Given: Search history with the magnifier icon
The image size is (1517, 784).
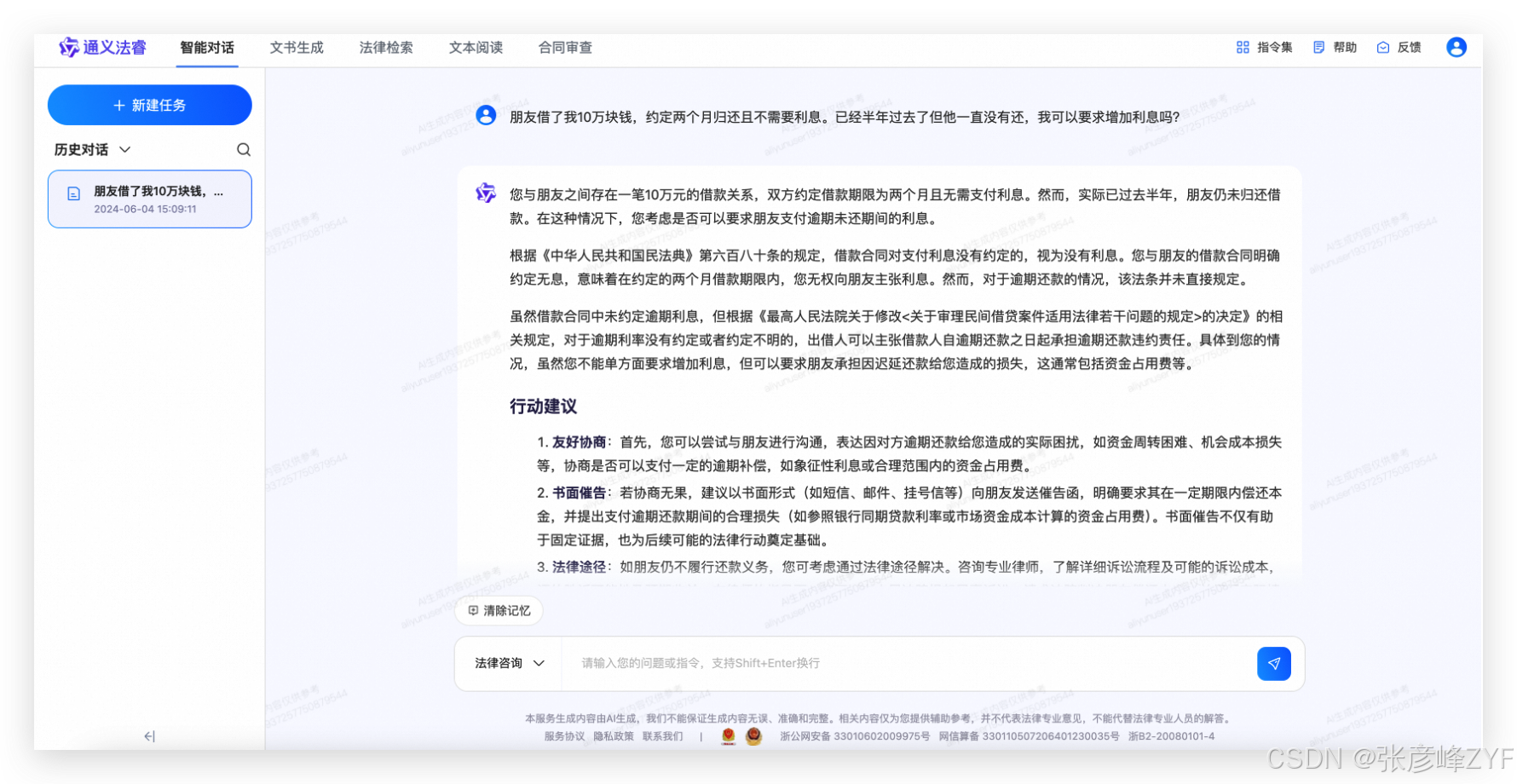Looking at the screenshot, I should [x=244, y=150].
